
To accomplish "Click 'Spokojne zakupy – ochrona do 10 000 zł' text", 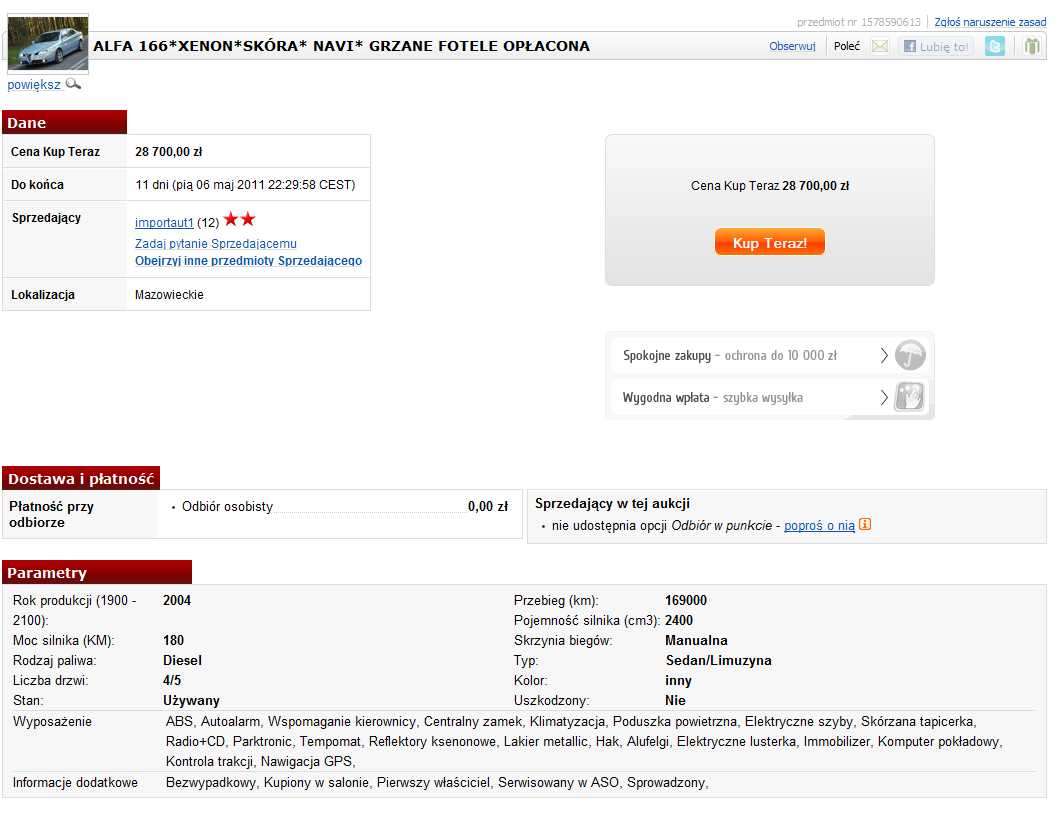I will [729, 356].
